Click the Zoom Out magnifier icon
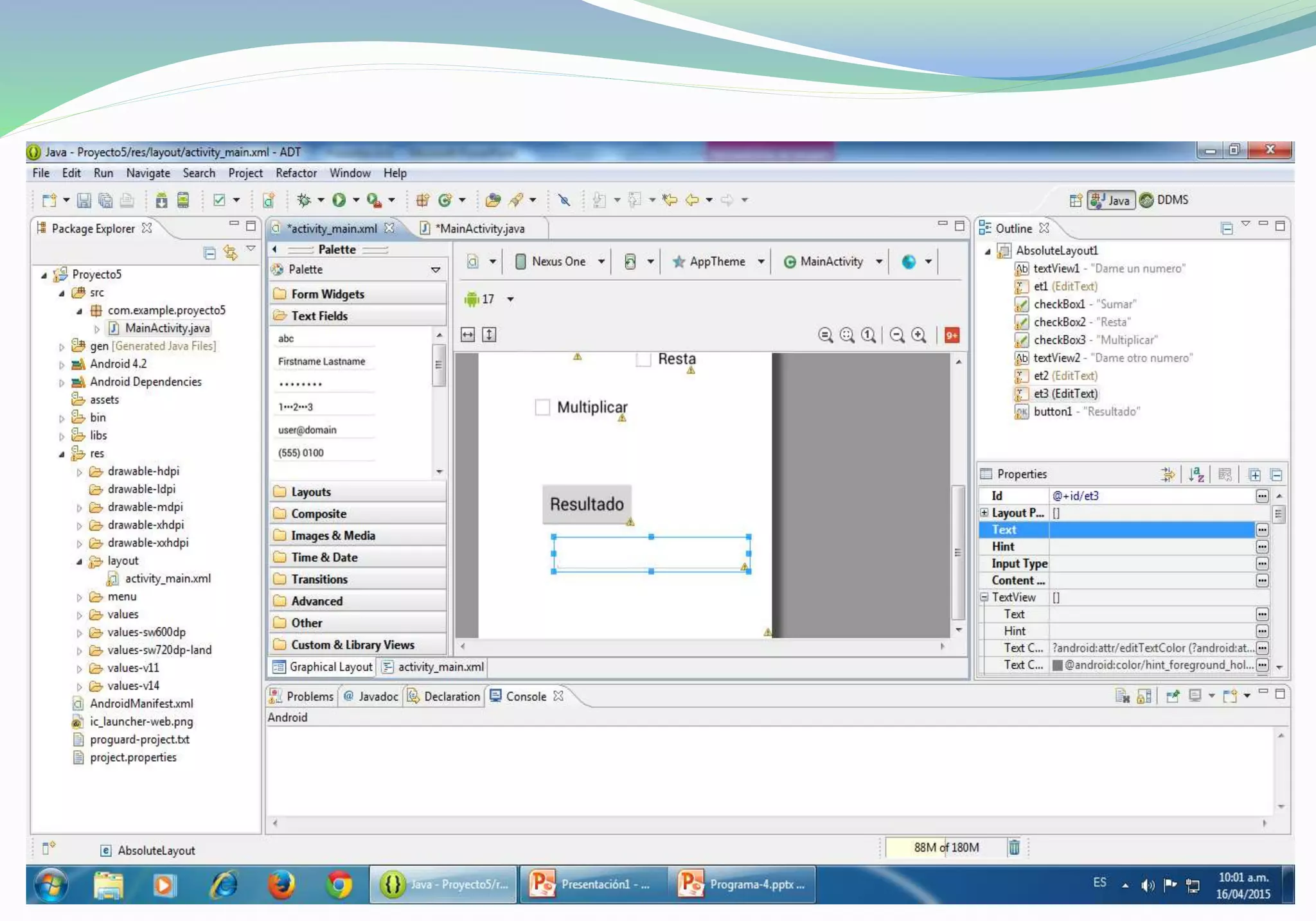Screen dimensions: 1316x921 897,335
